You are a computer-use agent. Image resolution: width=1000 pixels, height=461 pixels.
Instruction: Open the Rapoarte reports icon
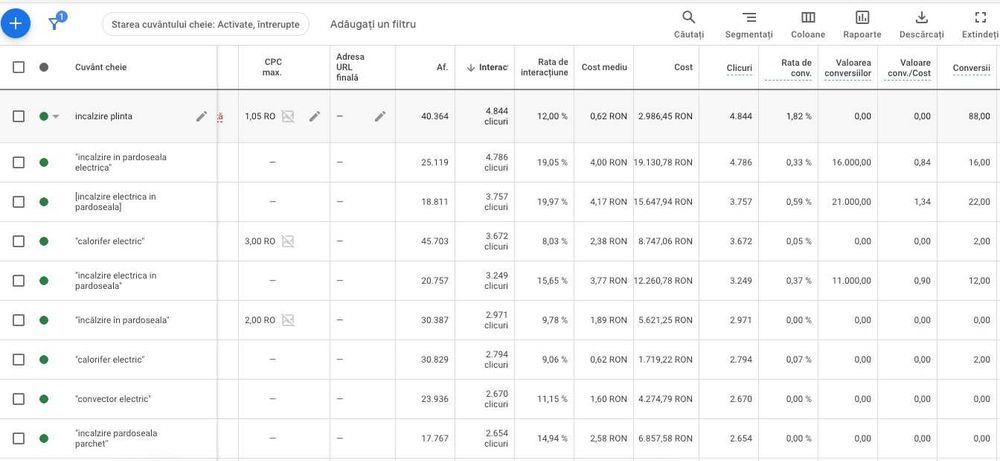point(862,24)
